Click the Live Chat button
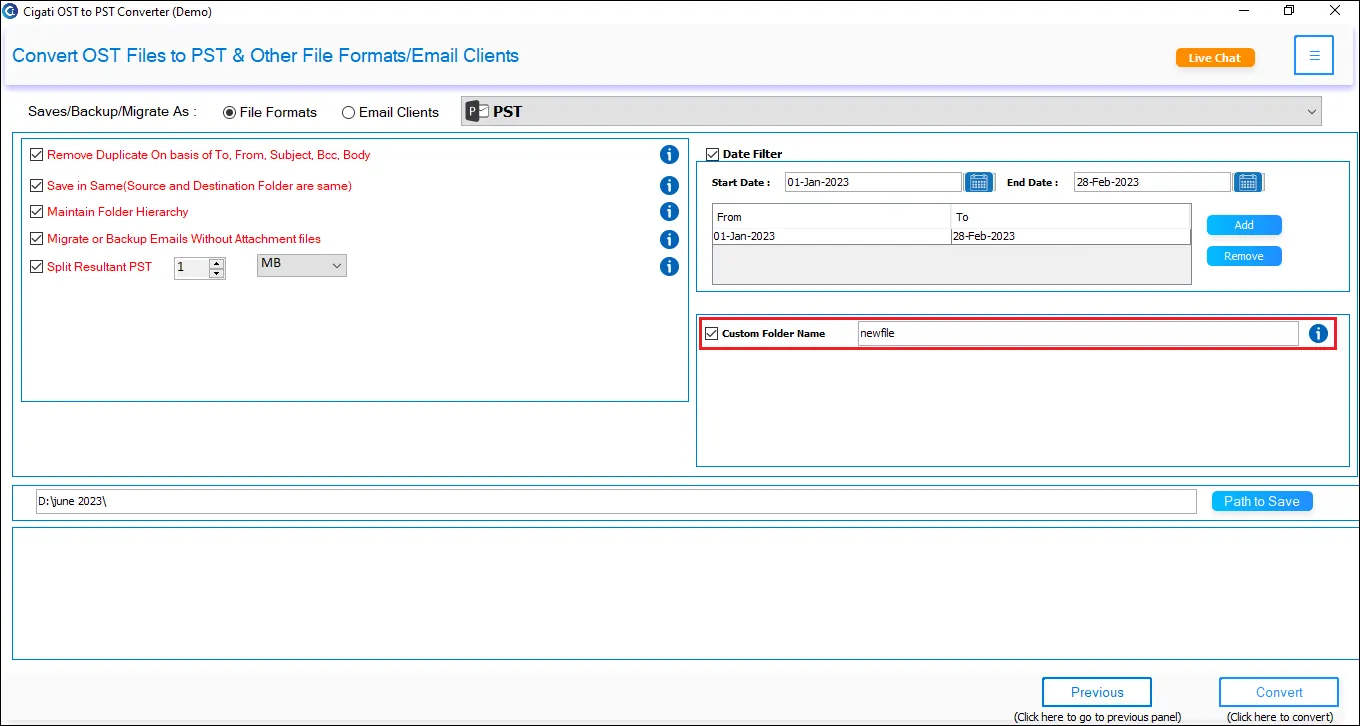The image size is (1360, 726). (1215, 58)
